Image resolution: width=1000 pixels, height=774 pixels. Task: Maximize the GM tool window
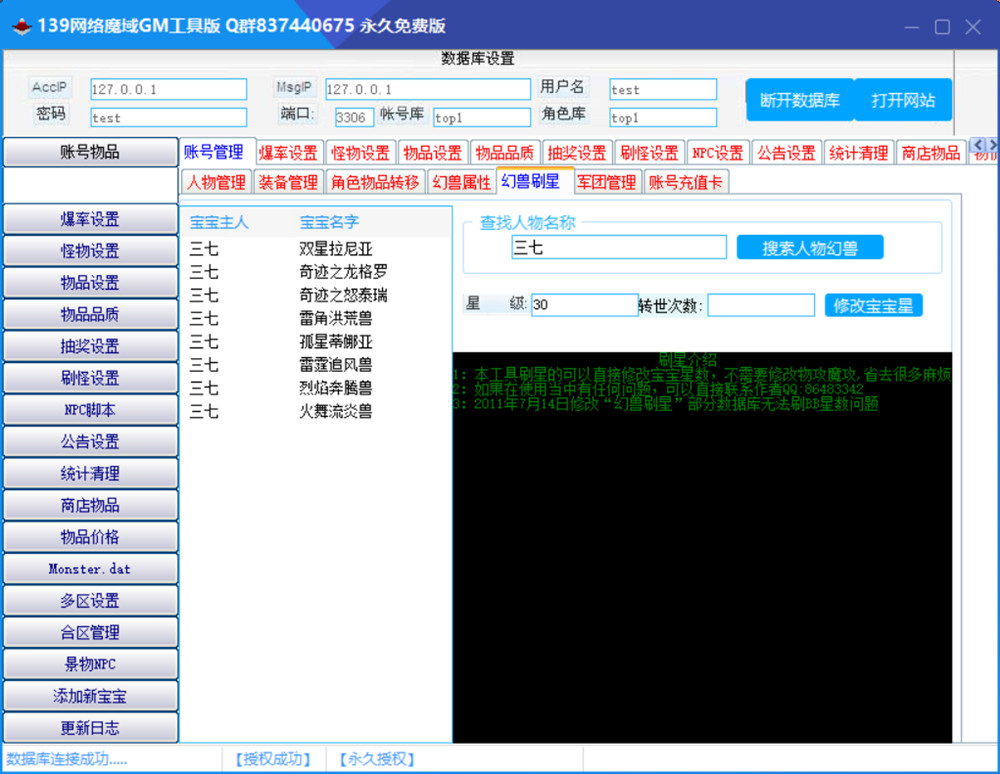(941, 27)
